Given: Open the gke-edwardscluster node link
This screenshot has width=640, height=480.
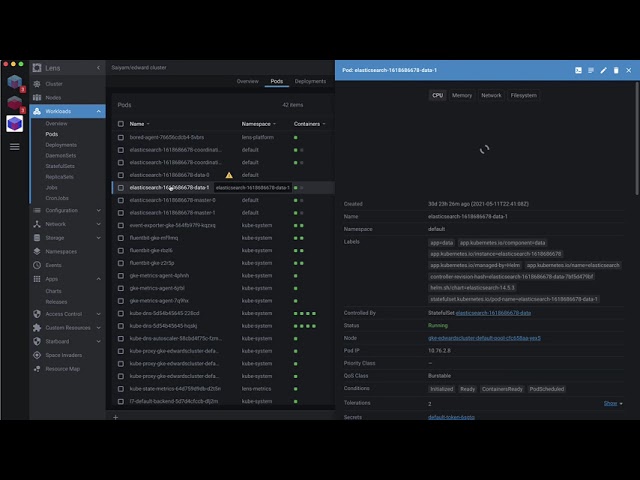Looking at the screenshot, I should [x=484, y=338].
